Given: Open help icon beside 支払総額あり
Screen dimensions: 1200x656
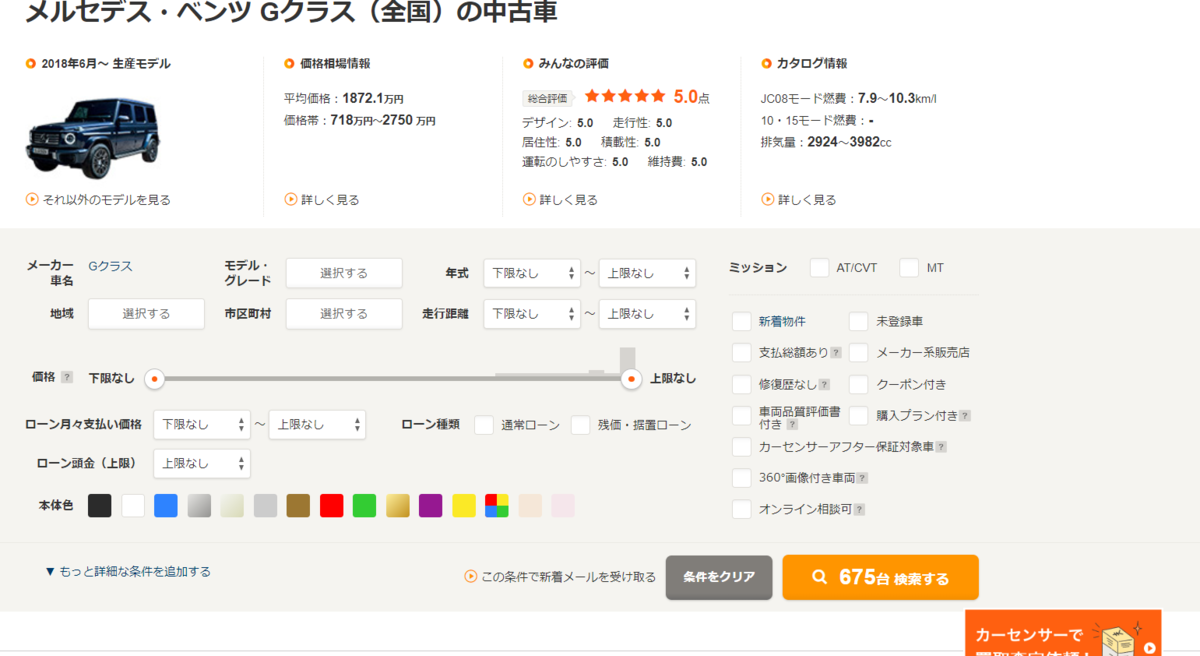Looking at the screenshot, I should coord(835,353).
